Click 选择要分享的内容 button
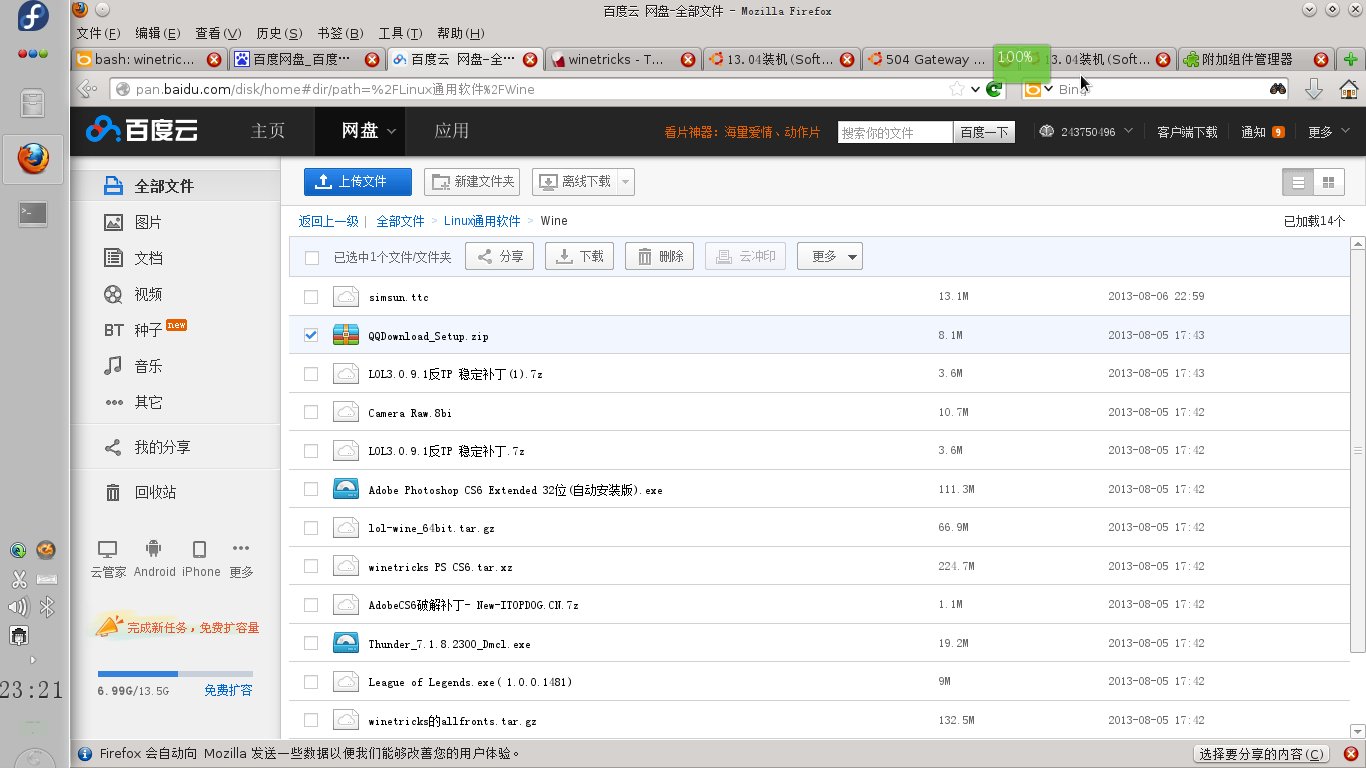The image size is (1366, 768). click(x=1263, y=754)
